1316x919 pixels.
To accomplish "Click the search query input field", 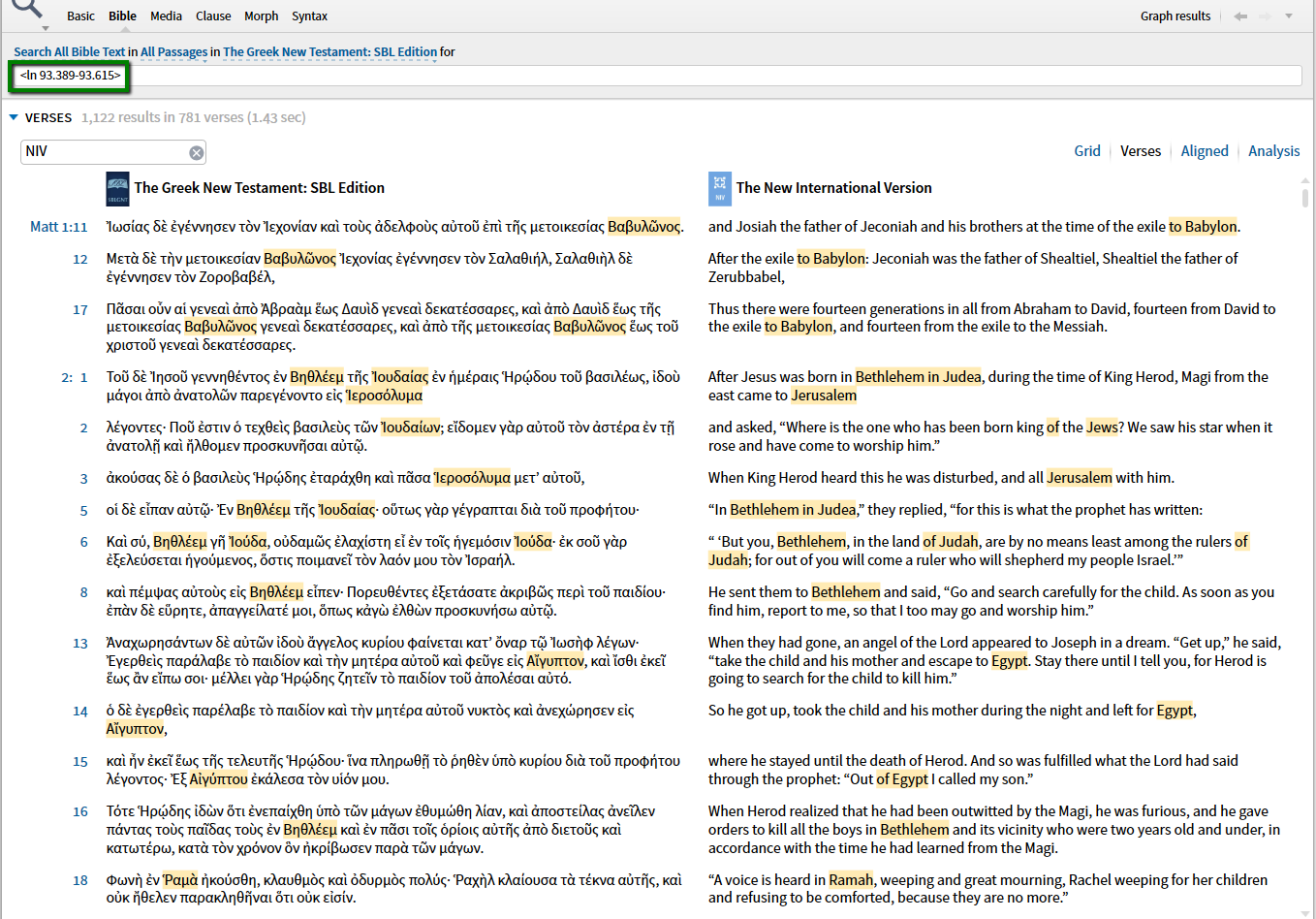I will [x=656, y=76].
